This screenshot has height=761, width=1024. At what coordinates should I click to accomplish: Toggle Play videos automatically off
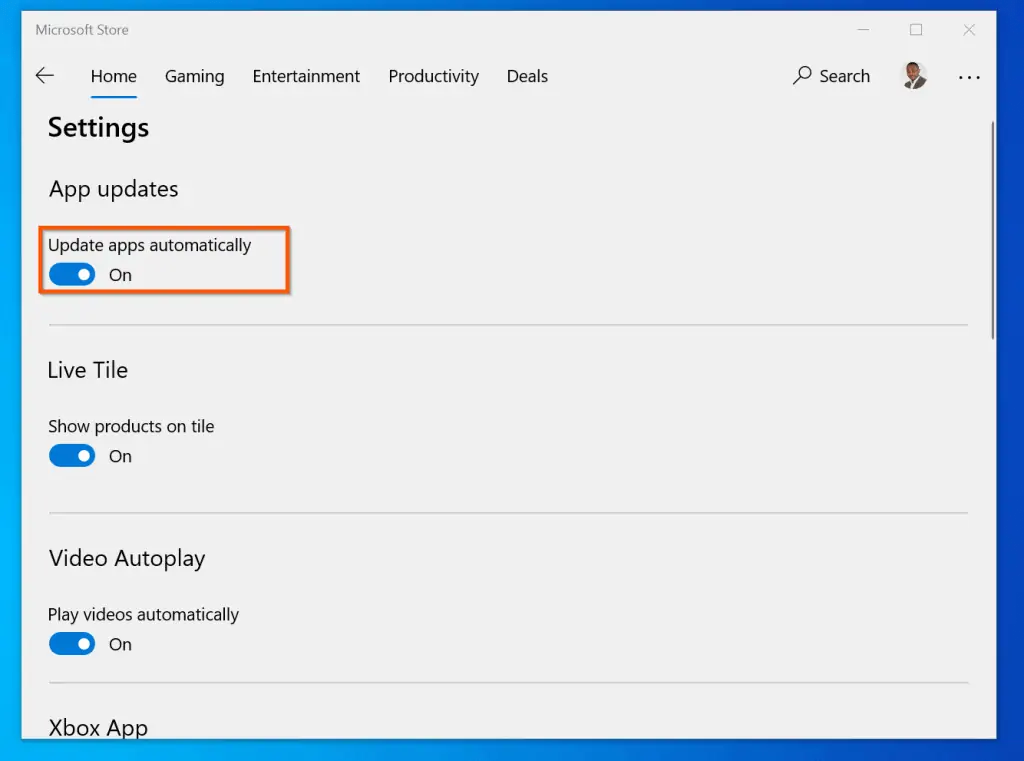point(72,644)
